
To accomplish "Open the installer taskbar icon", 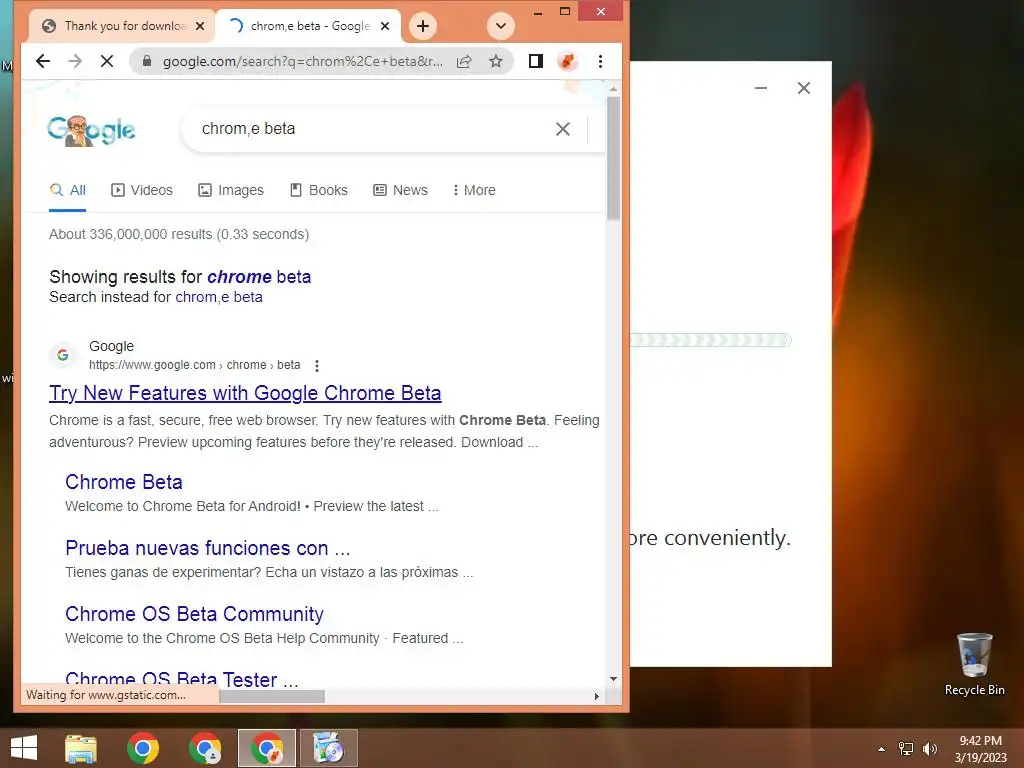I will point(329,748).
